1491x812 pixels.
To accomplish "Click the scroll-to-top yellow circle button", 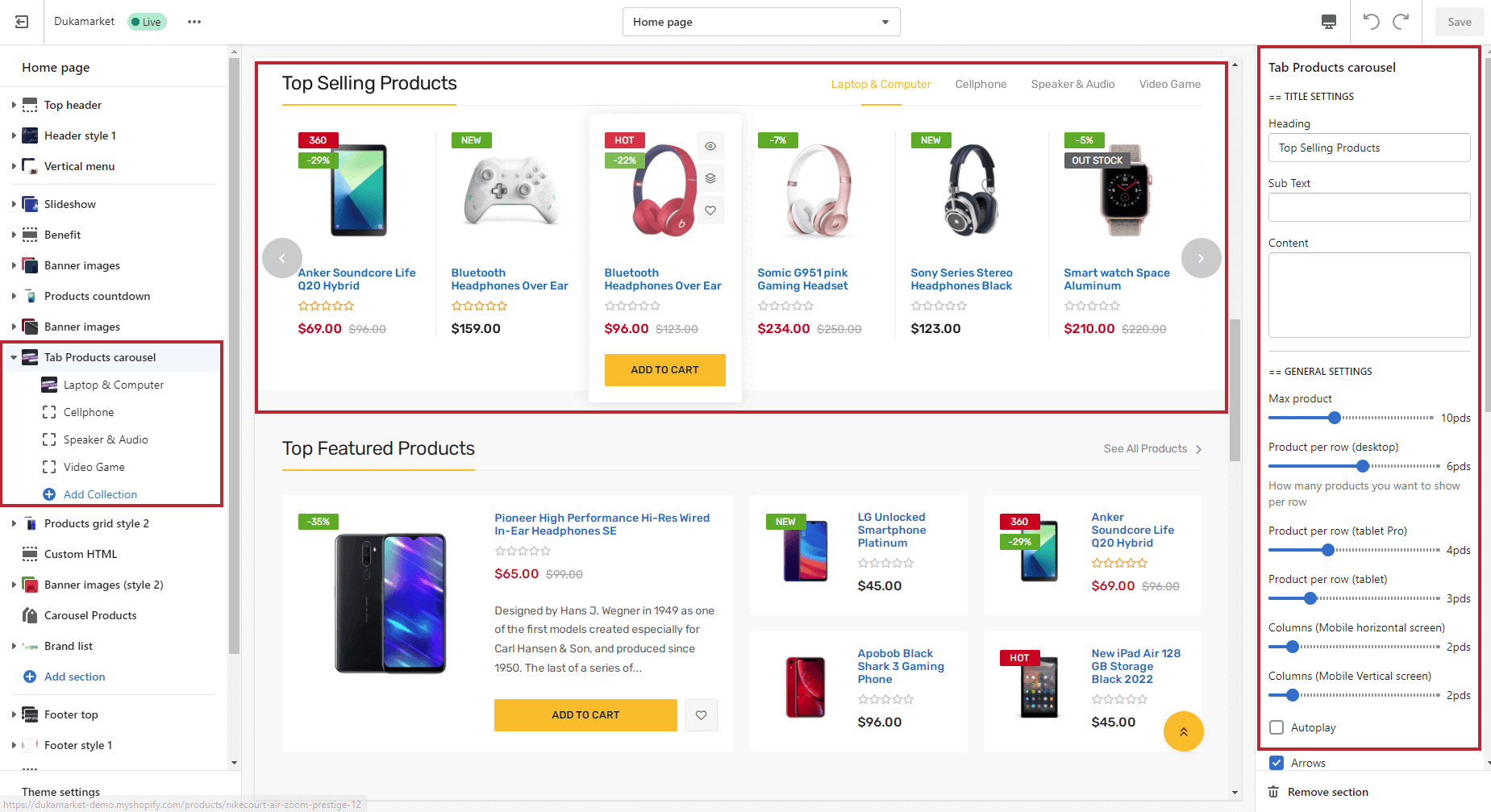I will click(x=1183, y=731).
